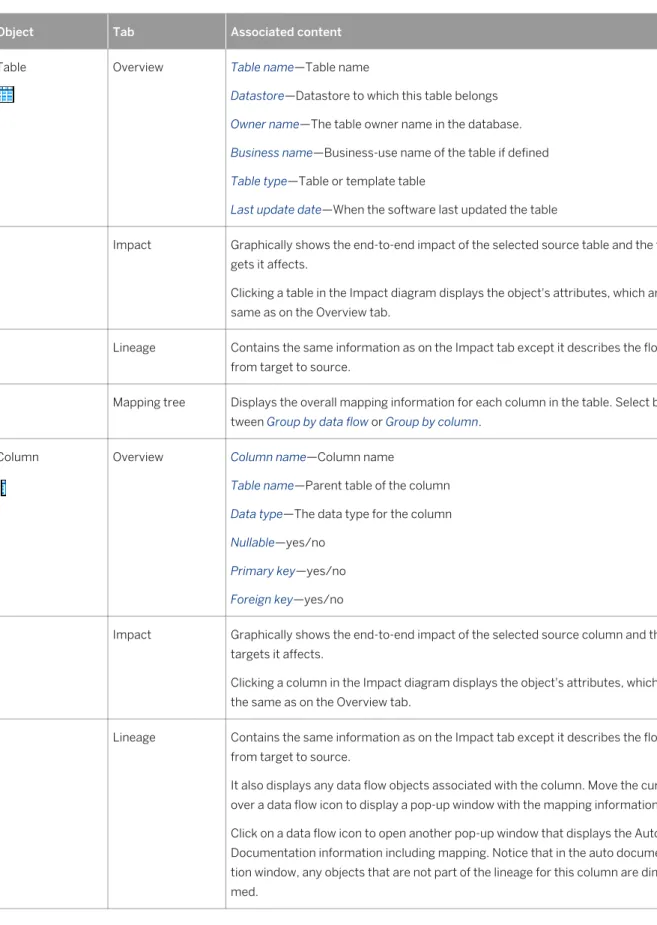Click the italic 'Owner name' term
This screenshot has height=925, width=657.
(265, 124)
